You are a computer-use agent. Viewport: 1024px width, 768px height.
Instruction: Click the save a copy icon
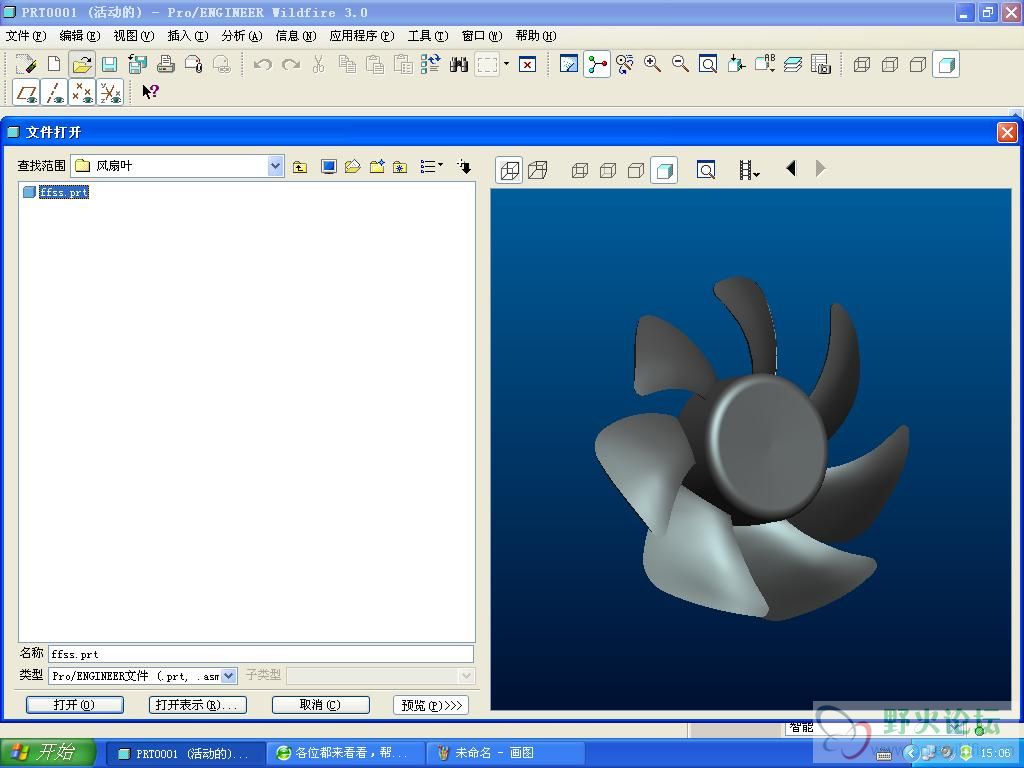(x=137, y=64)
